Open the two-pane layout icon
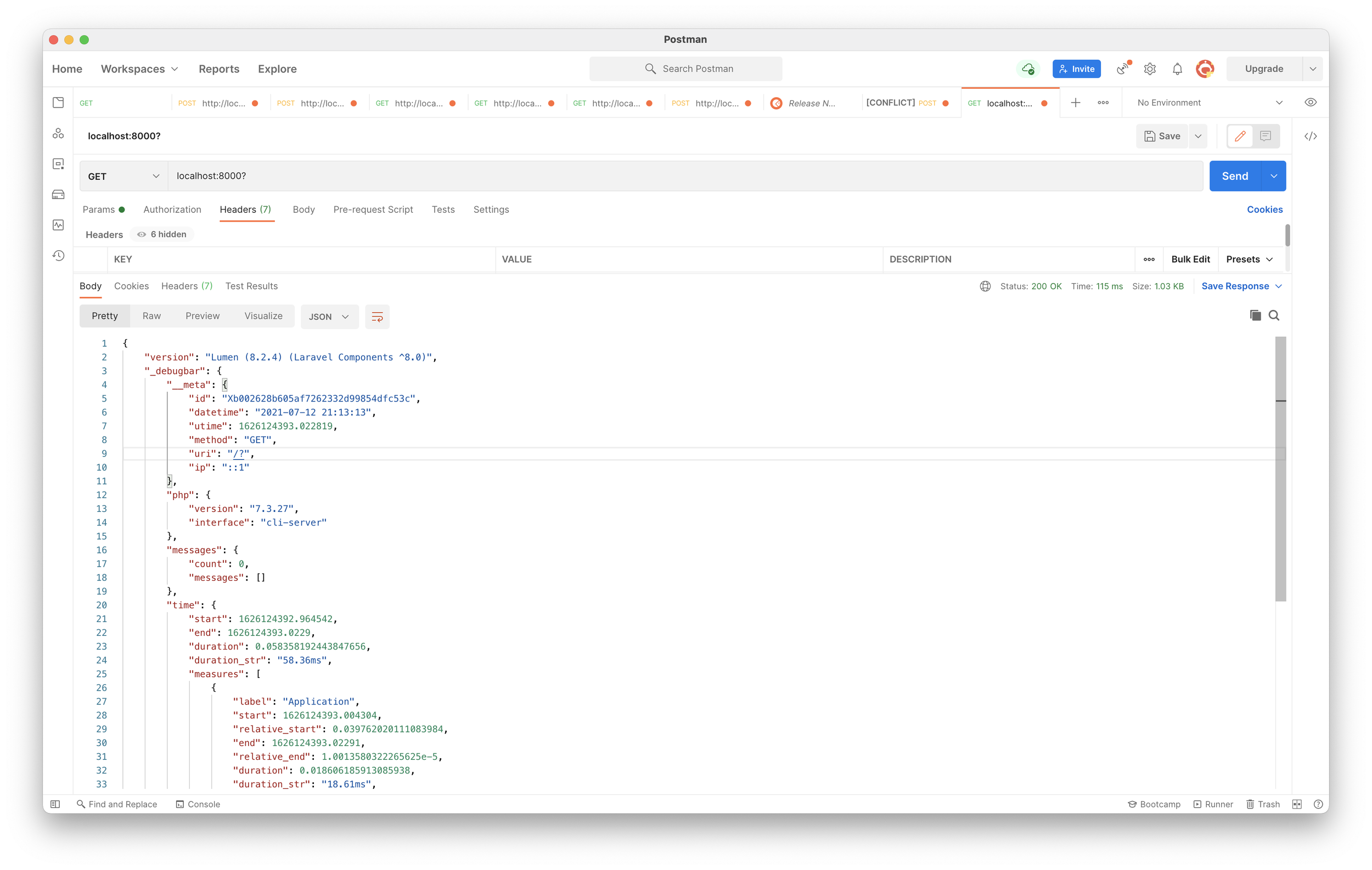 [x=1297, y=804]
